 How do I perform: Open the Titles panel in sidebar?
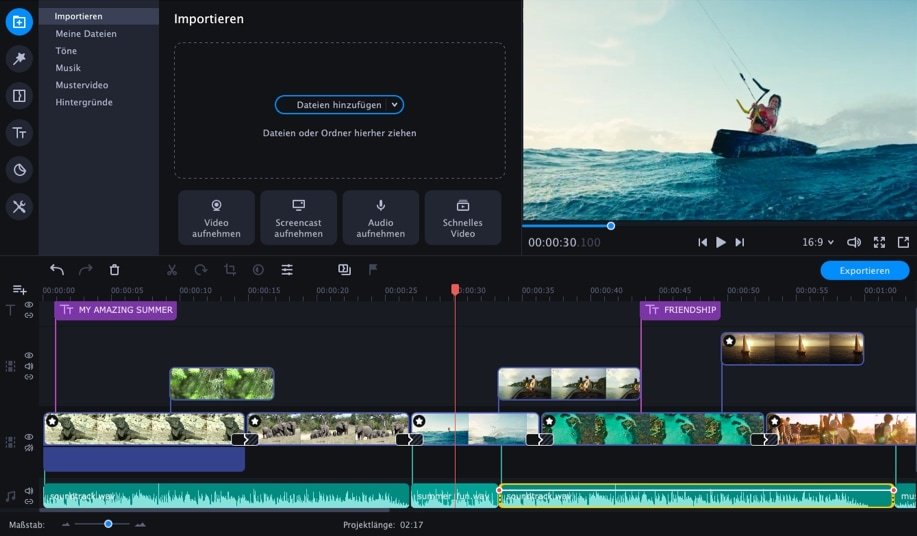point(19,133)
